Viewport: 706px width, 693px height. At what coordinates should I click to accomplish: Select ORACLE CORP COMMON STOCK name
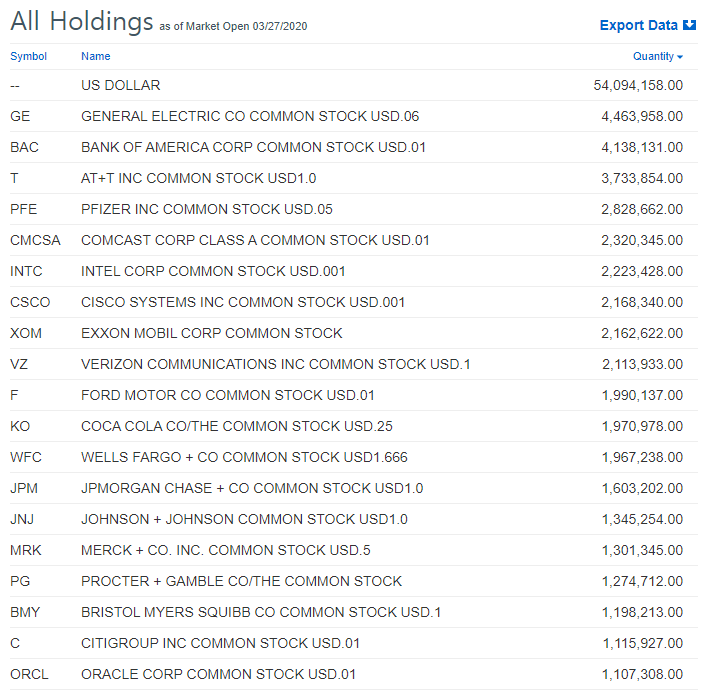pyautogui.click(x=218, y=674)
